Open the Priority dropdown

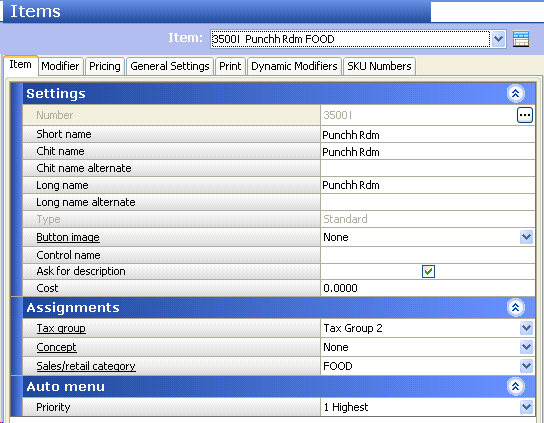click(526, 407)
